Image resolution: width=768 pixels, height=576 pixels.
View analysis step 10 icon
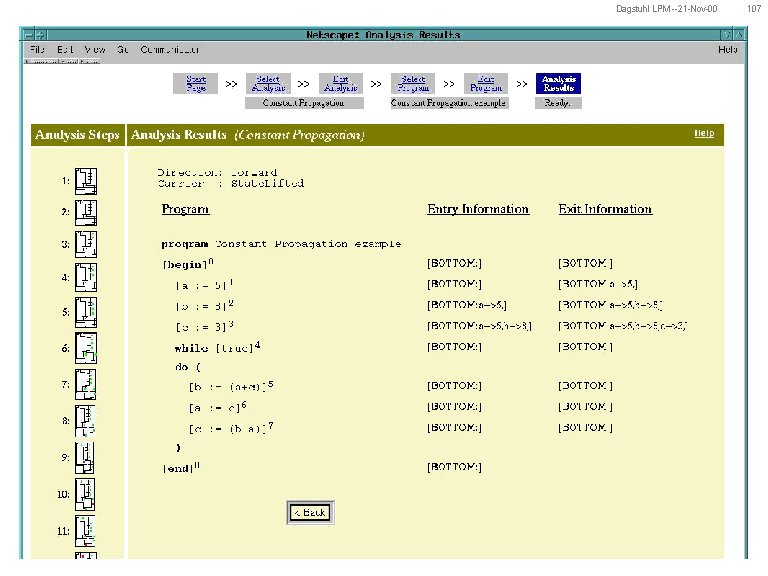(86, 494)
